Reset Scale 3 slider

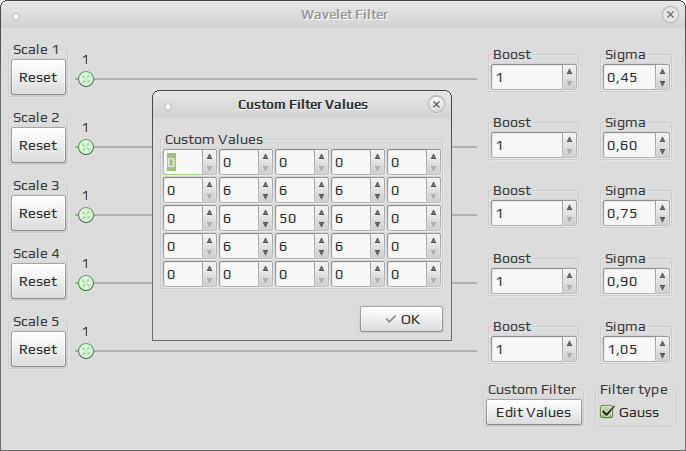(38, 213)
